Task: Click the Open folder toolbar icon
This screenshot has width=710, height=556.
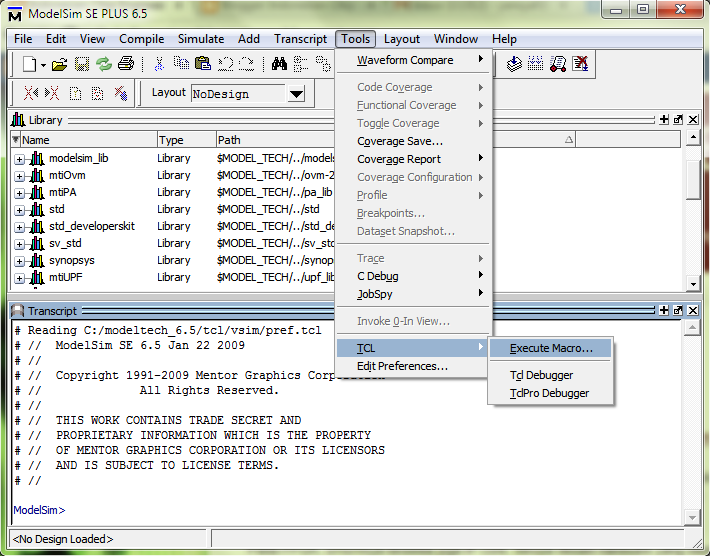Action: point(59,64)
